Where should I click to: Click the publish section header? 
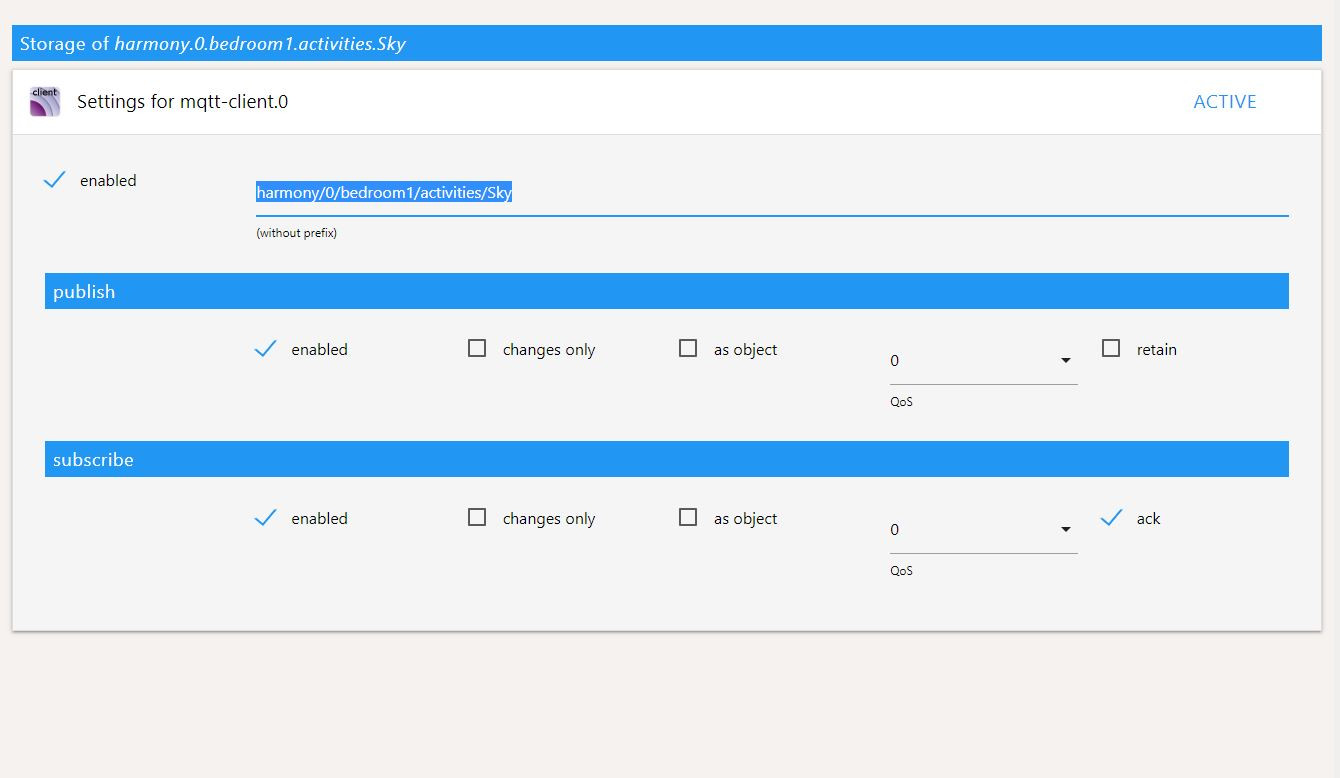666,291
